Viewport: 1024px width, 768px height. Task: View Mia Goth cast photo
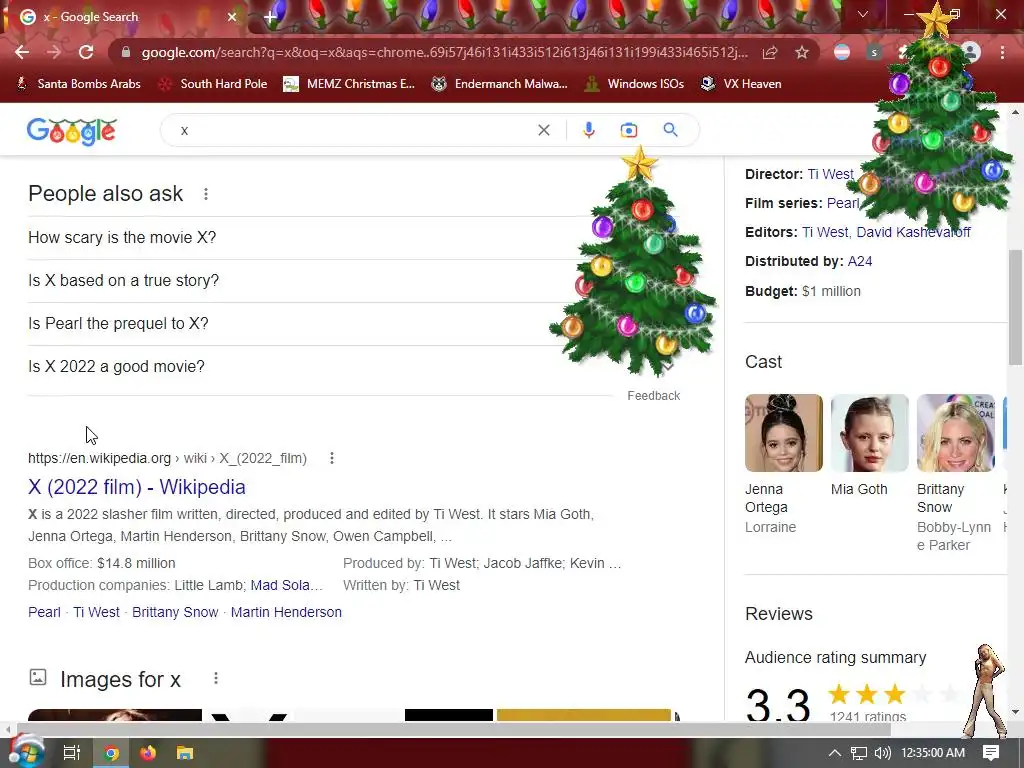(x=869, y=433)
